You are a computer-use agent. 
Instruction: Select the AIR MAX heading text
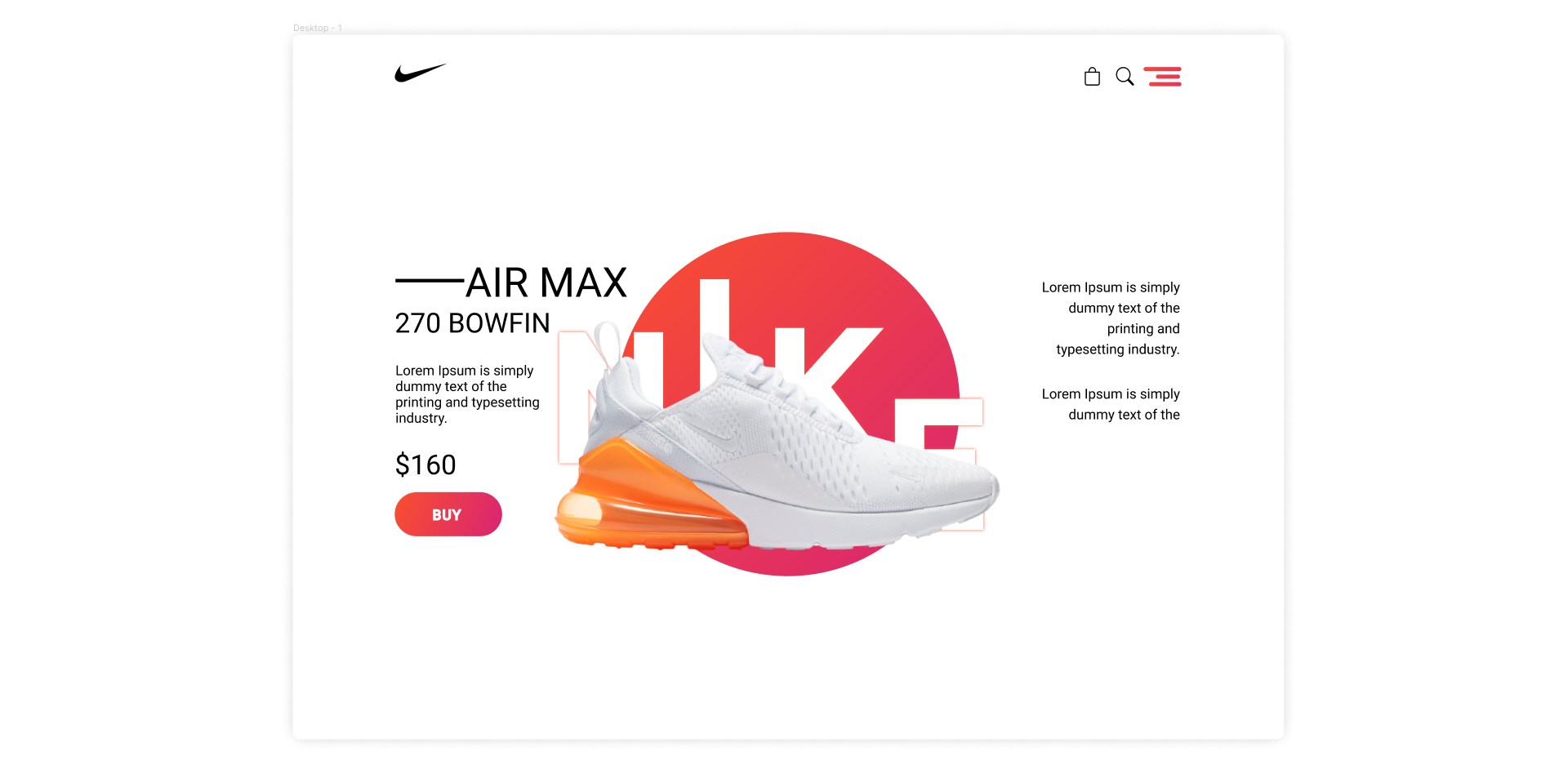pyautogui.click(x=546, y=282)
